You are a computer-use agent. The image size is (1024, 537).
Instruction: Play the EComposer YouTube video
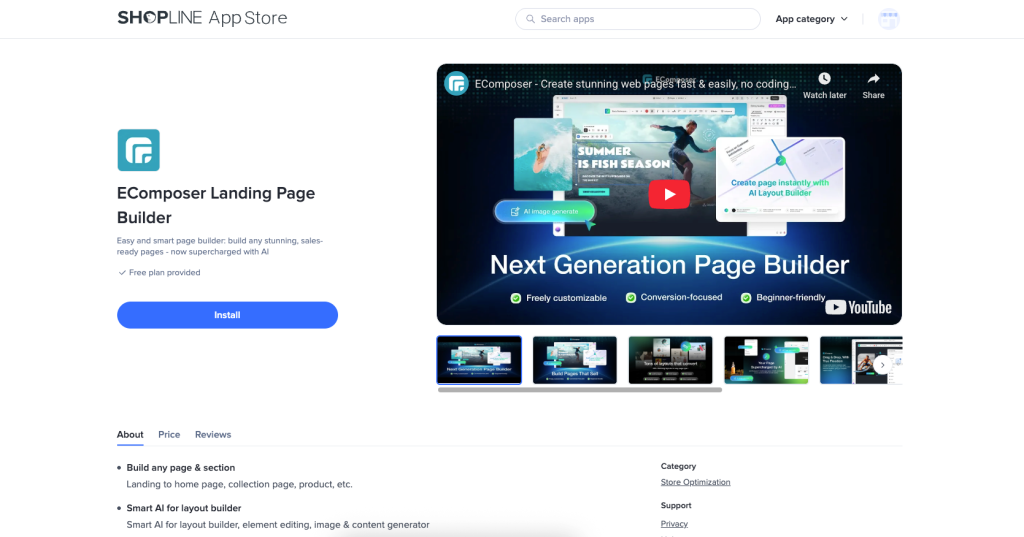[669, 194]
